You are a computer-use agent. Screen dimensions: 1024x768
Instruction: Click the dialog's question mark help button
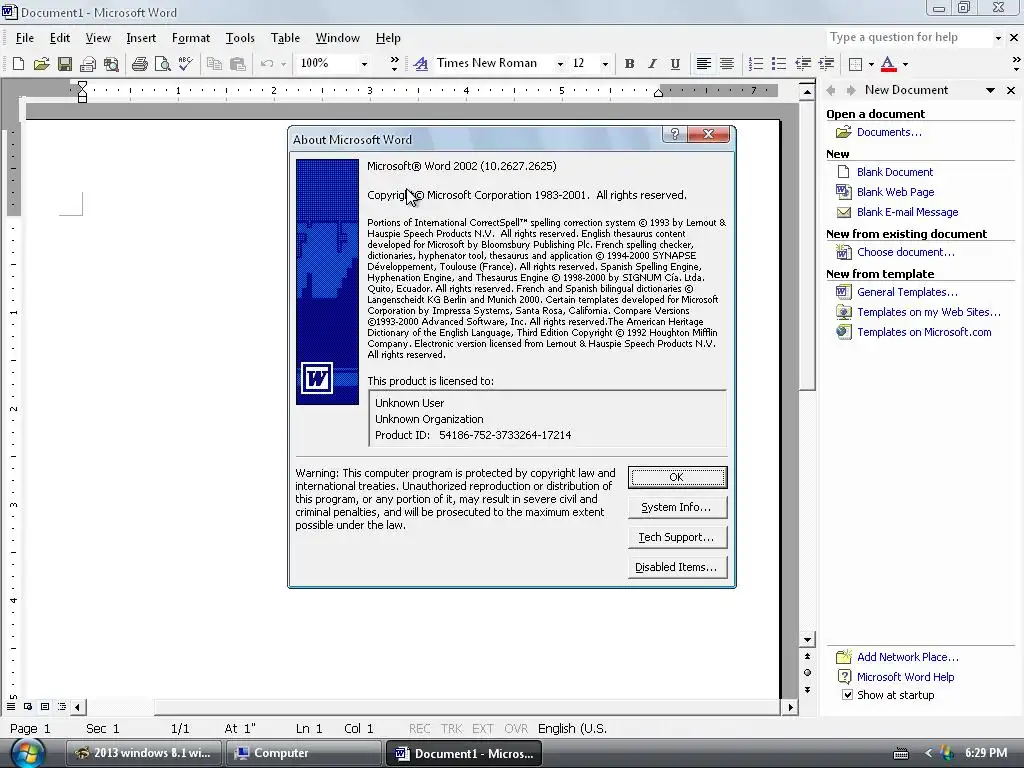pos(675,134)
